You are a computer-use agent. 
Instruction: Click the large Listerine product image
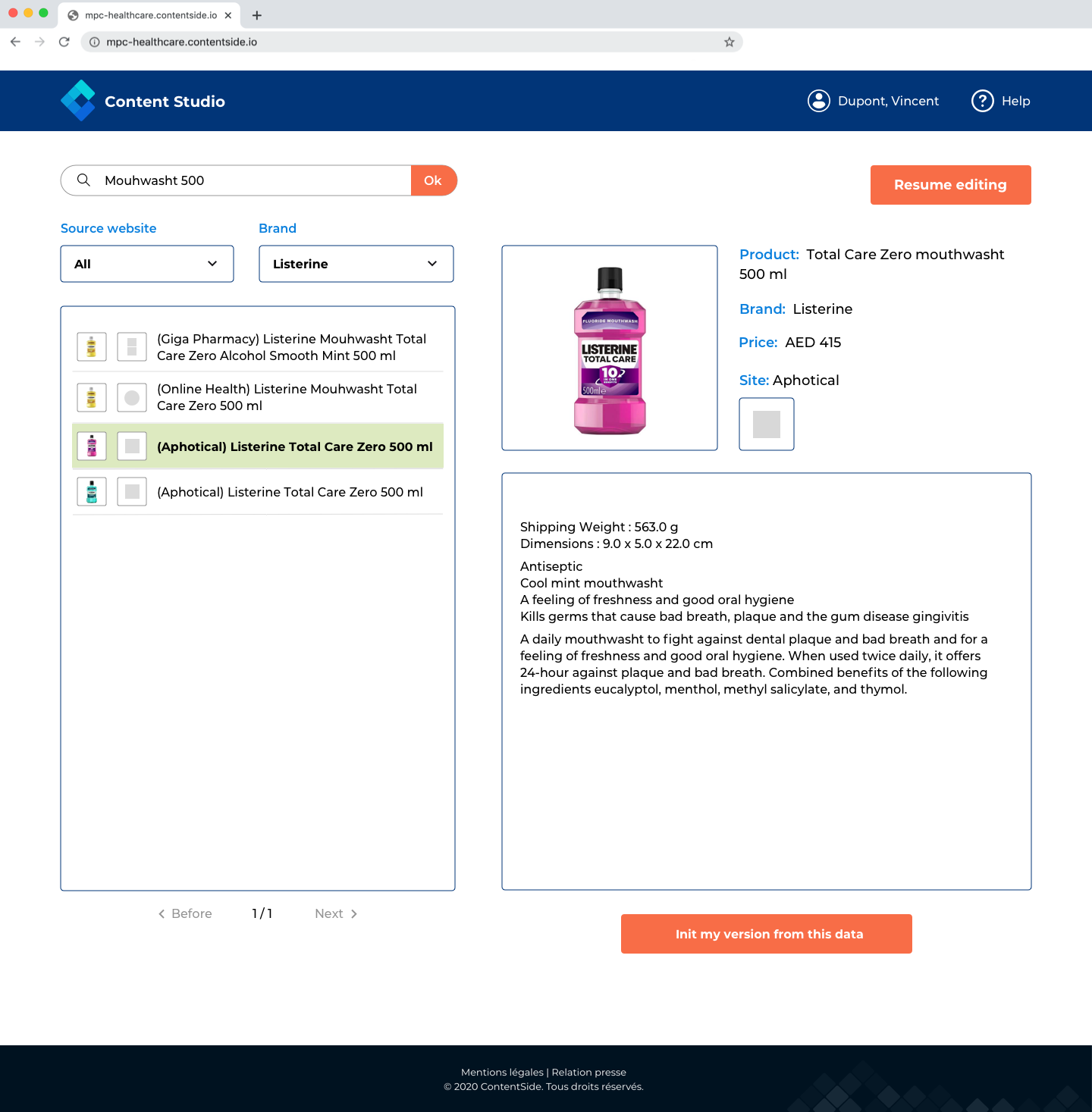610,348
